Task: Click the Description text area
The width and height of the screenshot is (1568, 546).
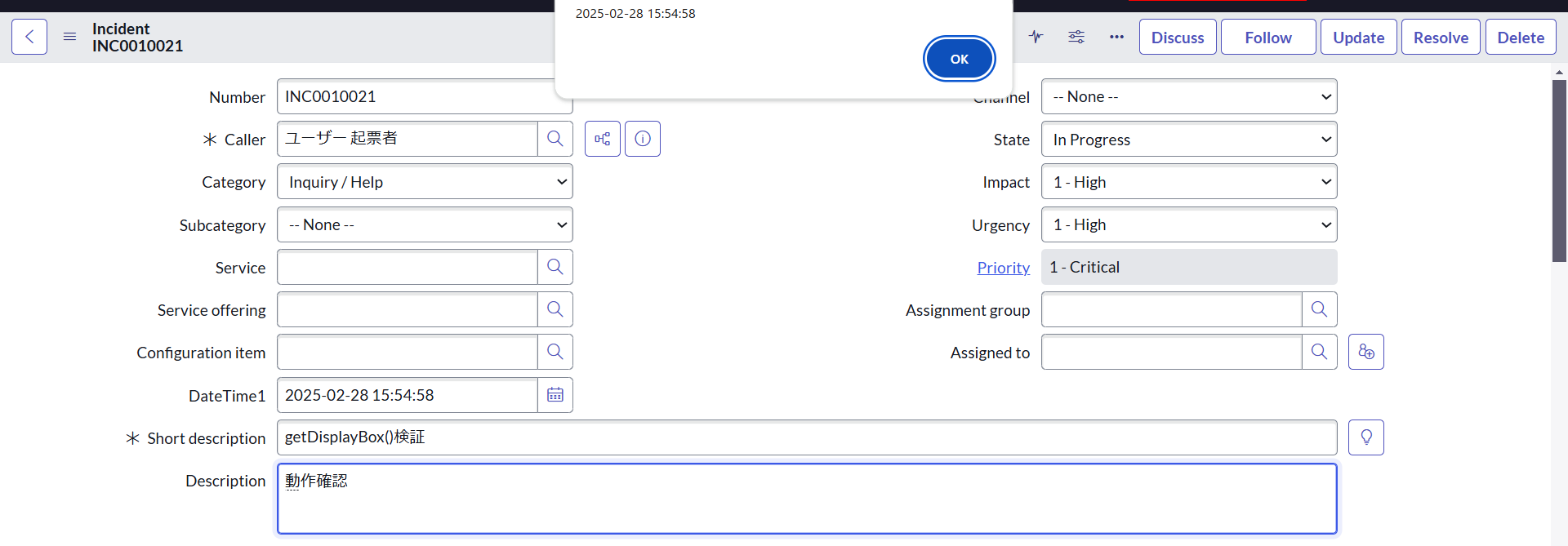Action: pos(807,499)
